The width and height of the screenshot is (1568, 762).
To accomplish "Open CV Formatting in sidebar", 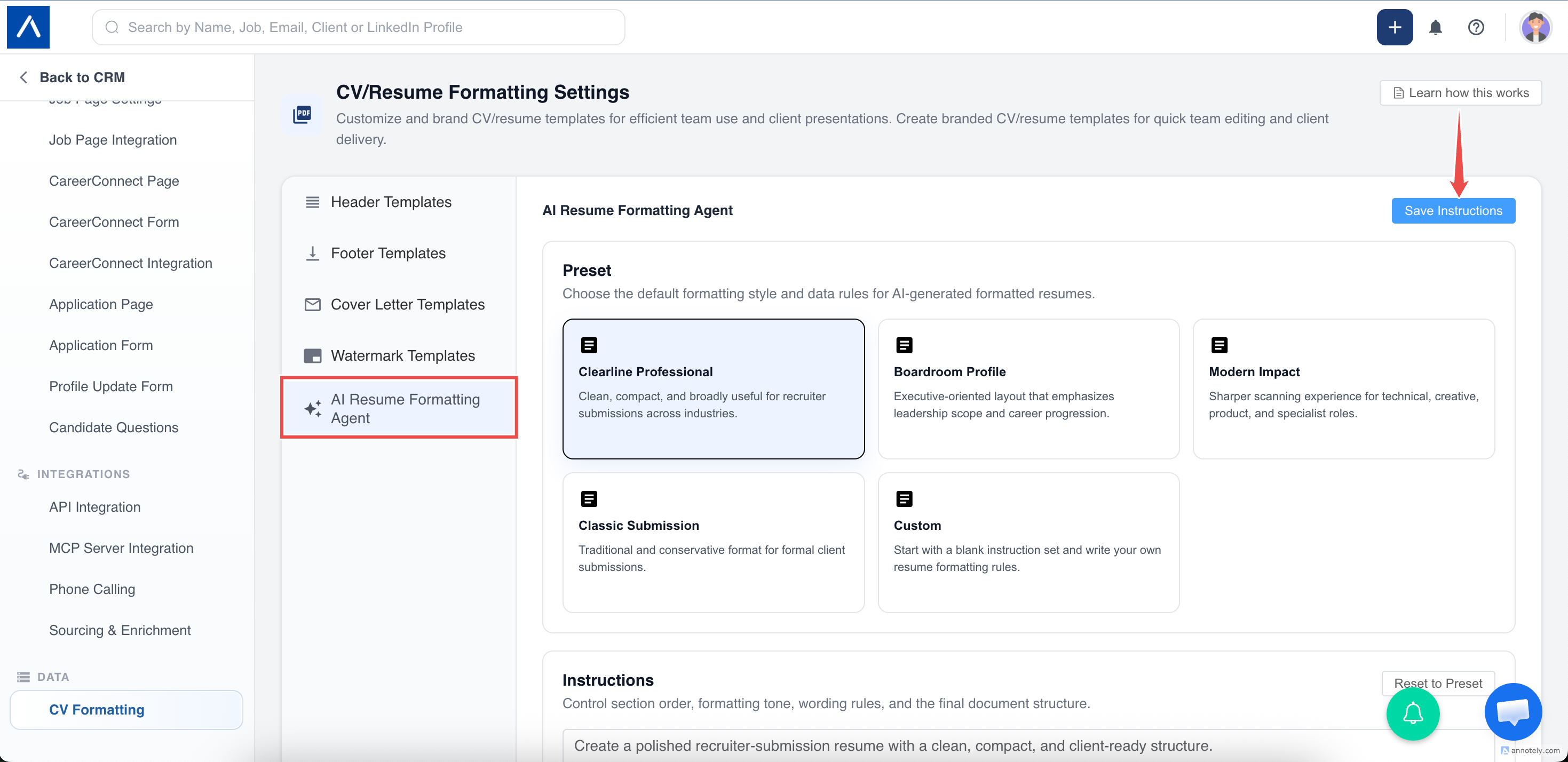I will pos(126,710).
